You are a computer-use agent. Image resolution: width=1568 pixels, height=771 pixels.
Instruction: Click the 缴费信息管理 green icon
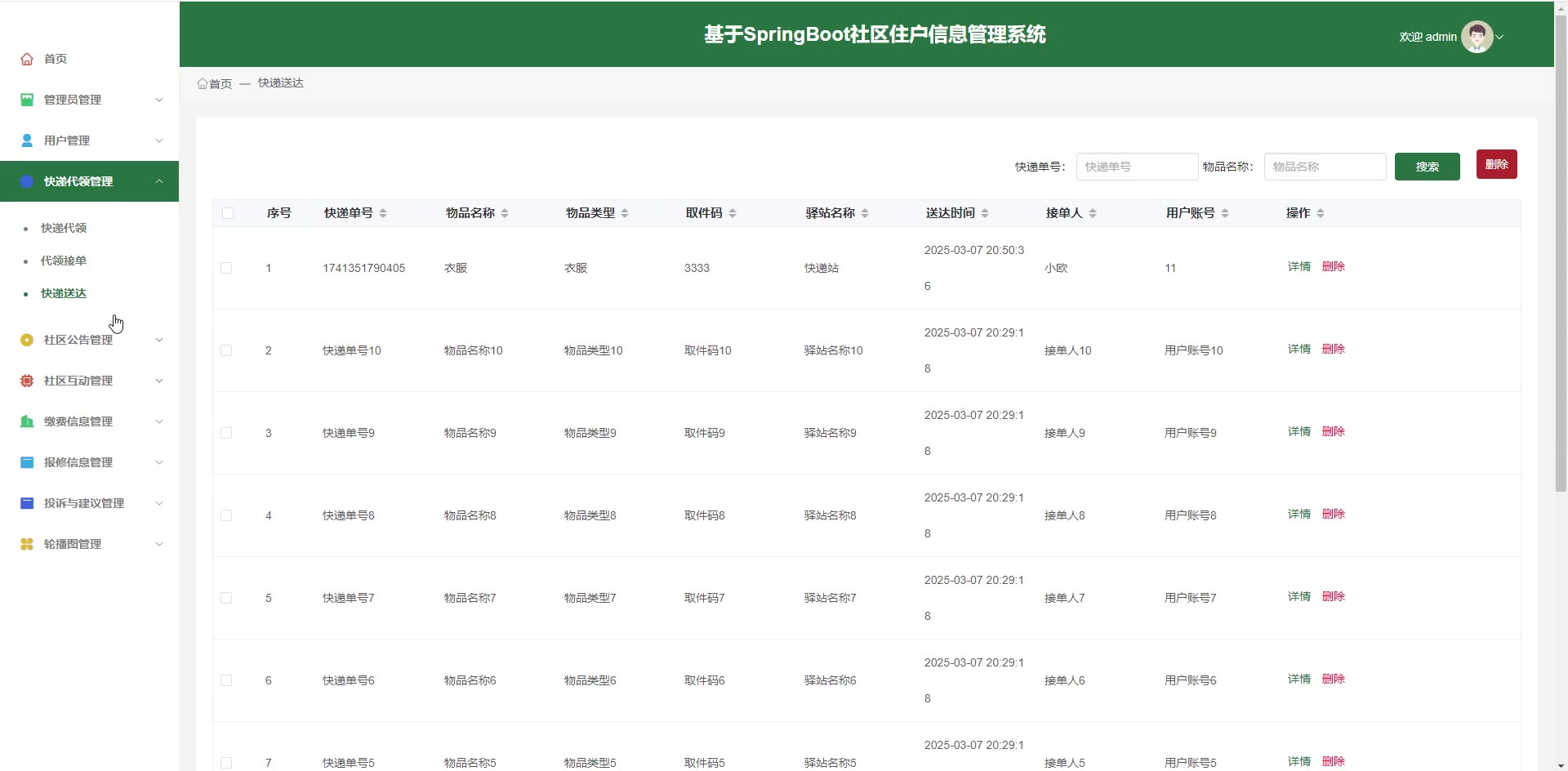point(27,421)
